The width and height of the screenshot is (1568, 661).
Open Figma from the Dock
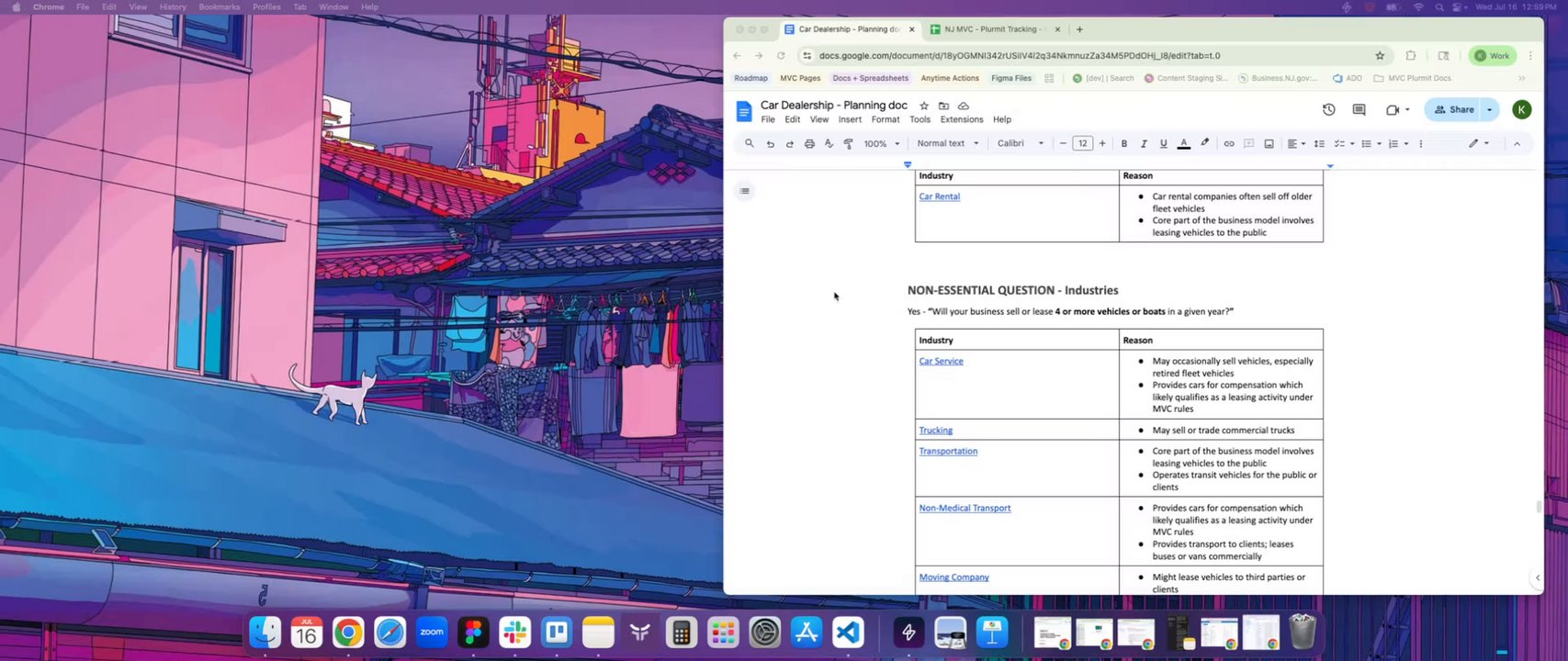click(x=473, y=633)
